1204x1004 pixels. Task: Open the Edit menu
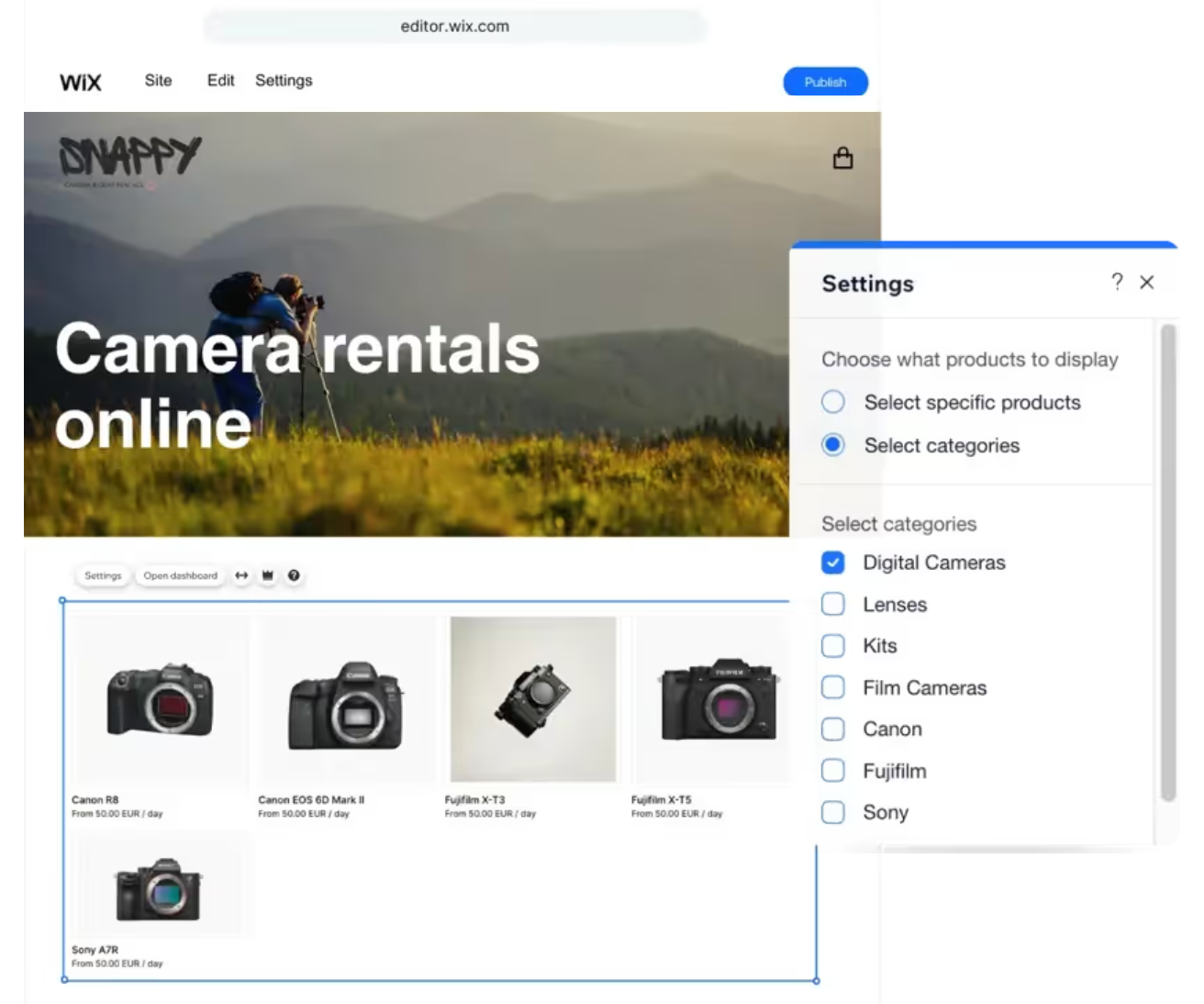pyautogui.click(x=220, y=80)
